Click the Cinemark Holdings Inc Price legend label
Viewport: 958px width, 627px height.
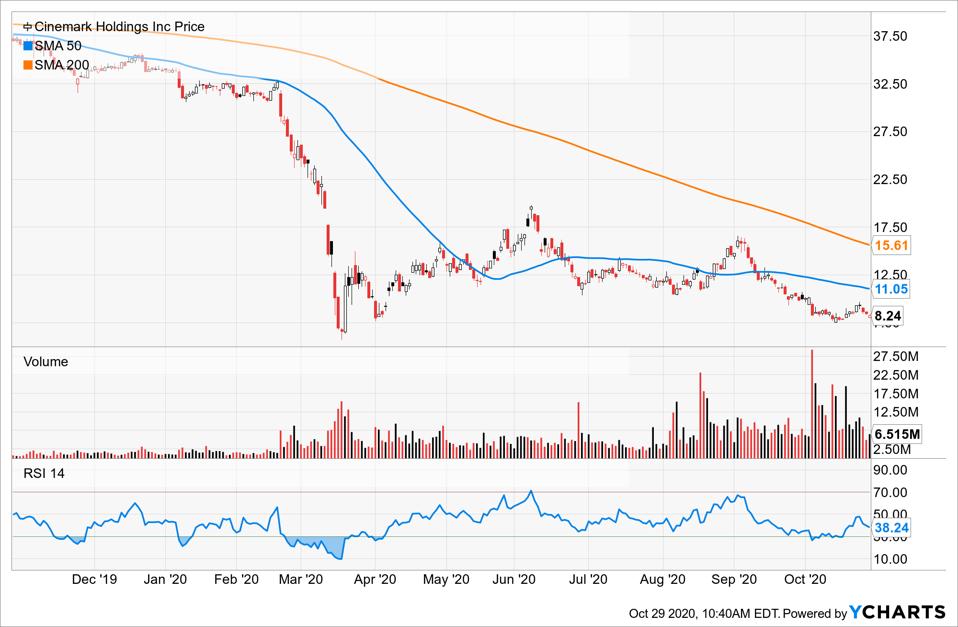tap(119, 26)
